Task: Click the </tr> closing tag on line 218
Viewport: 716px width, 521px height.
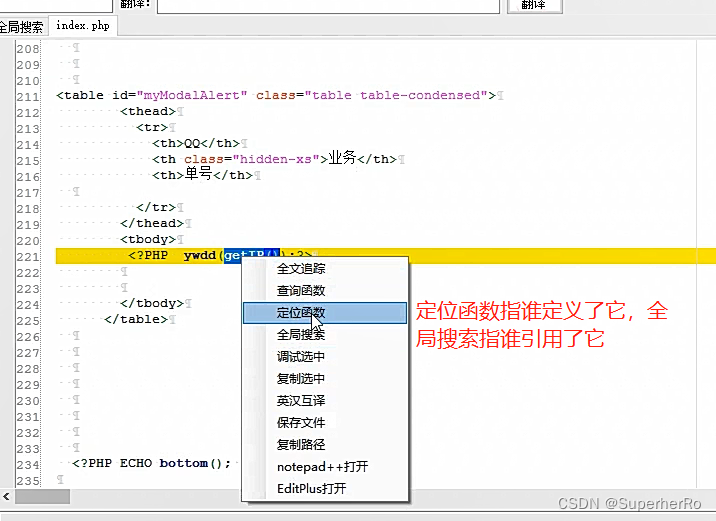Action: coord(156,207)
